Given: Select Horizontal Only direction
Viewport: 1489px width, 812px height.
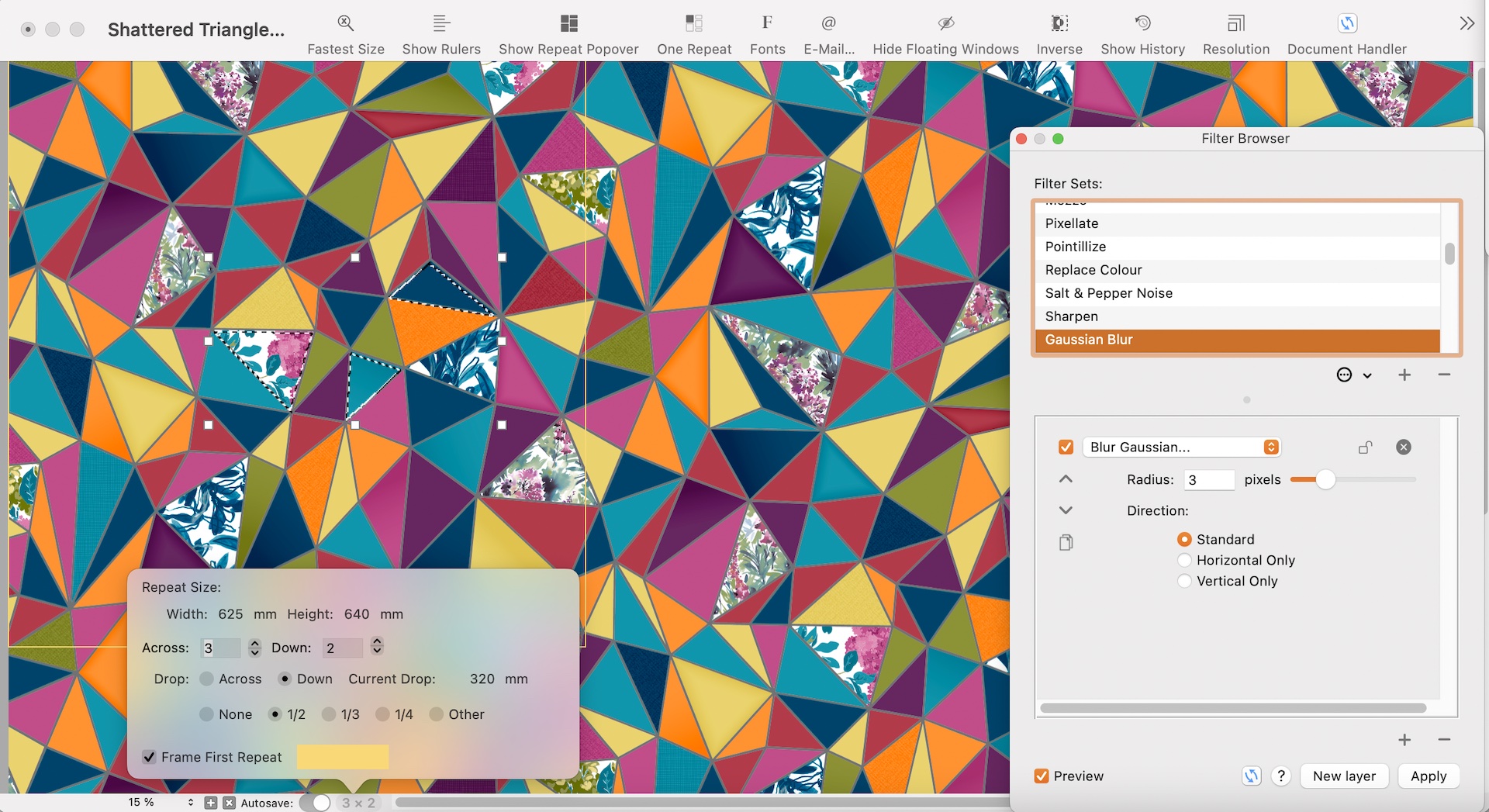Looking at the screenshot, I should pyautogui.click(x=1184, y=560).
